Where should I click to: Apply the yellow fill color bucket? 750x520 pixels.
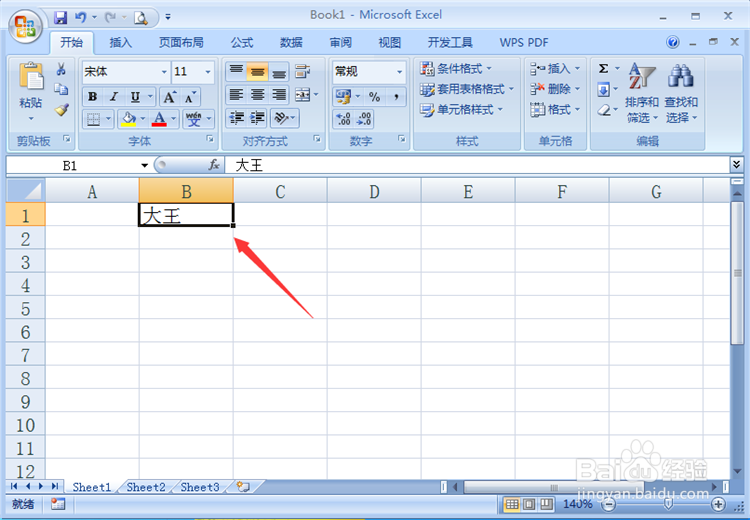pos(128,119)
